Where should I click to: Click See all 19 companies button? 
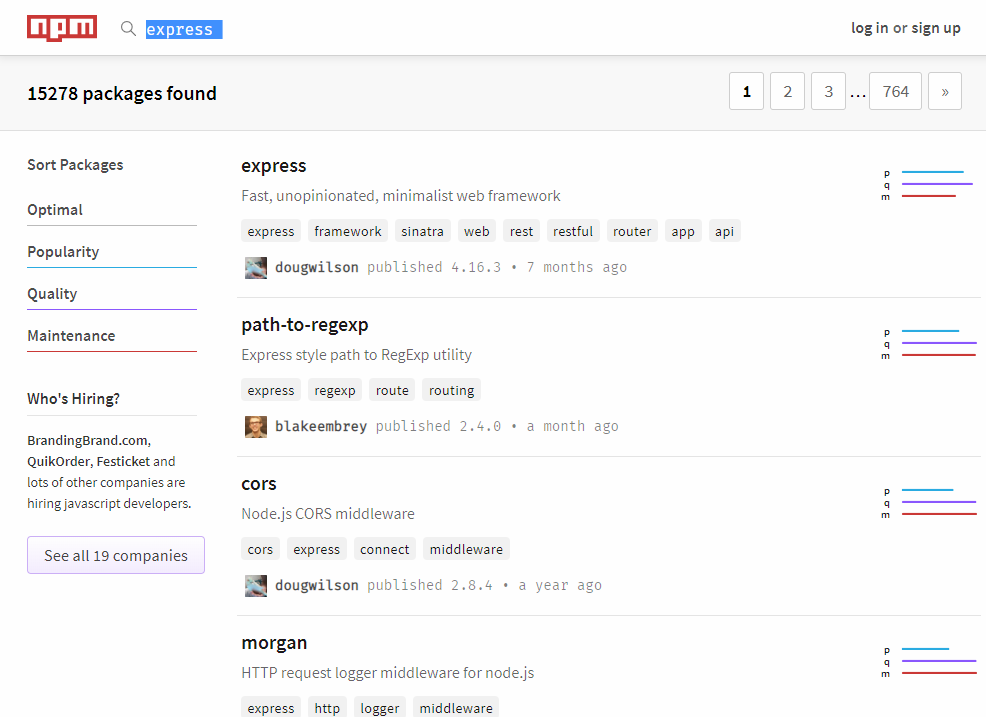pos(116,555)
